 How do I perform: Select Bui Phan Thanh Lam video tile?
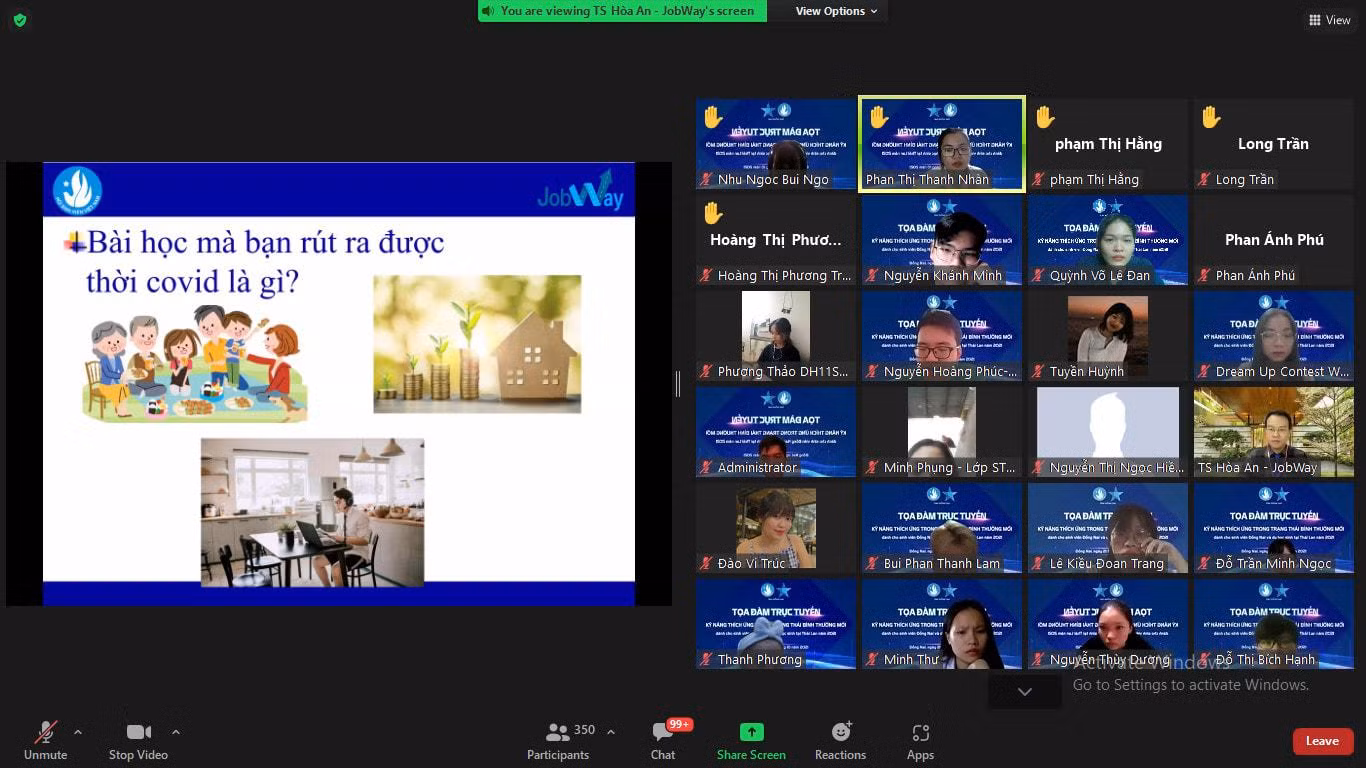point(942,528)
